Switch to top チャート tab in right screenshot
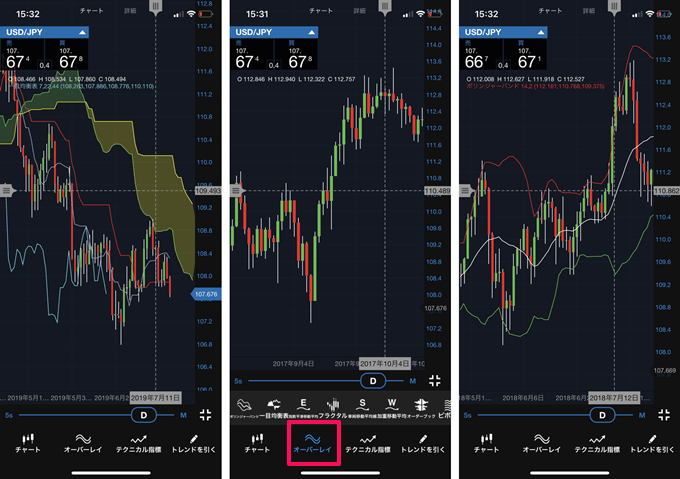 click(x=550, y=10)
